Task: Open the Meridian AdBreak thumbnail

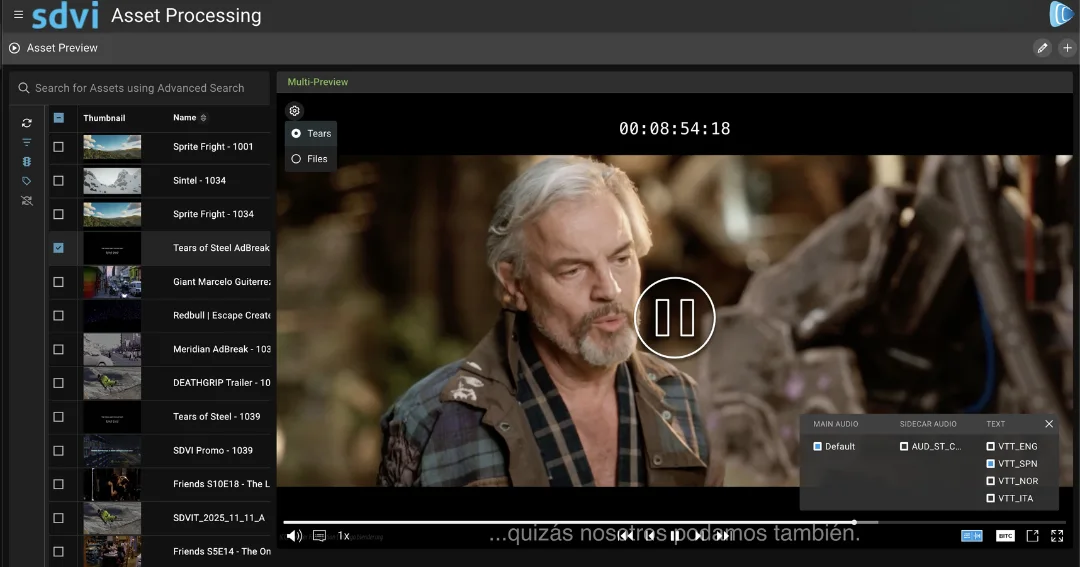Action: pos(112,349)
